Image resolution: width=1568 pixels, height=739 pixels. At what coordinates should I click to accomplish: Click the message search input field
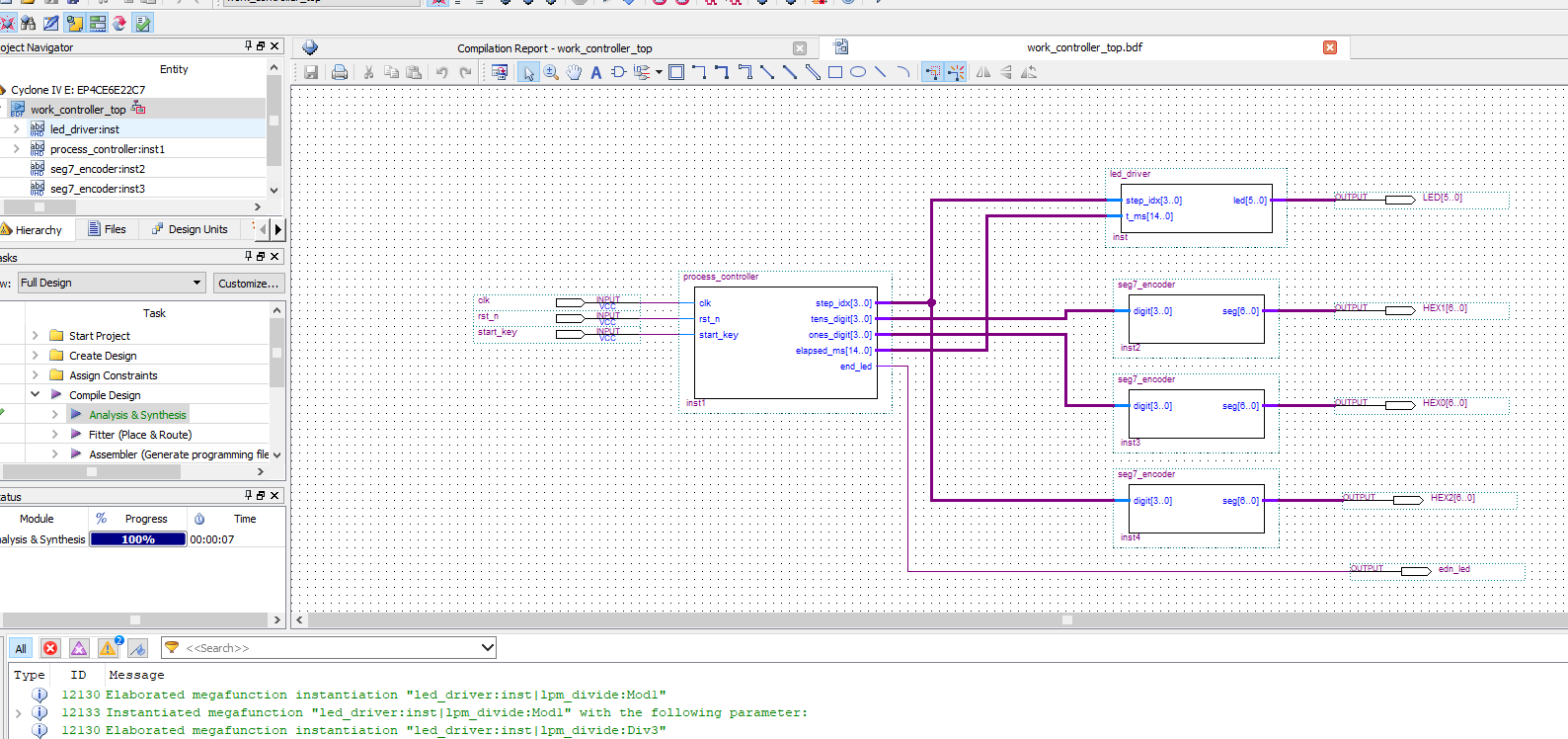click(x=331, y=648)
